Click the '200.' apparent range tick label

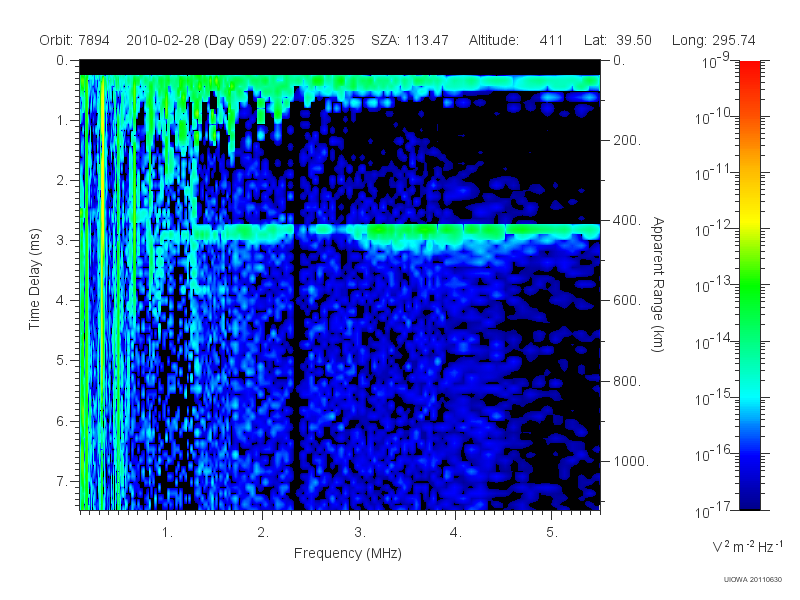pos(627,140)
